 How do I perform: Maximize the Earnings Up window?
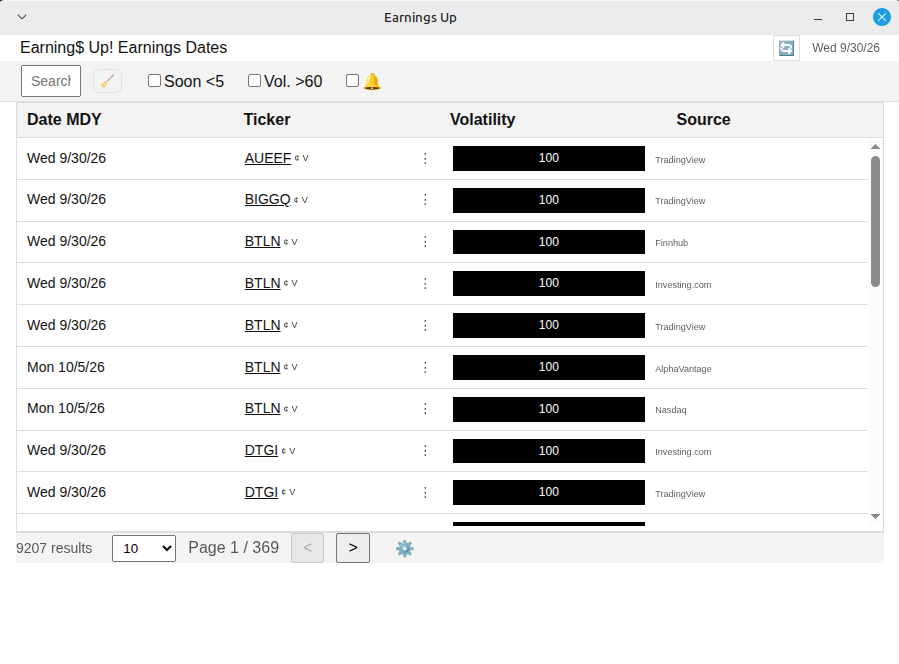[x=850, y=17]
